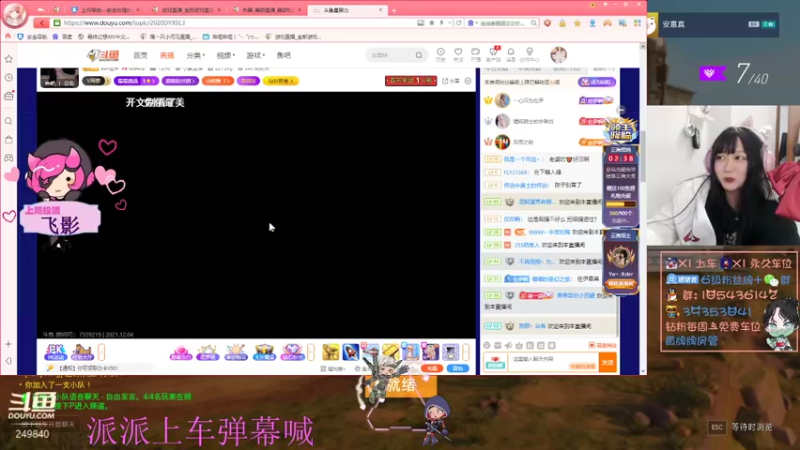This screenshot has height=450, width=800.
Task: Click chat username 我是一个吊丝
Action: 521,159
